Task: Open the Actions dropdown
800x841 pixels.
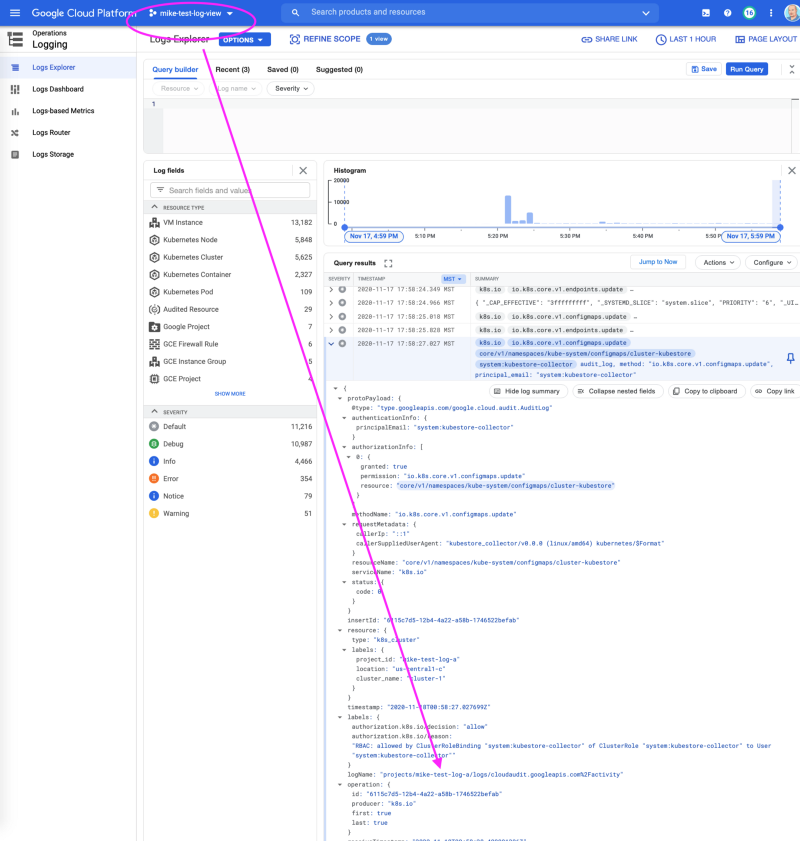Action: [718, 263]
